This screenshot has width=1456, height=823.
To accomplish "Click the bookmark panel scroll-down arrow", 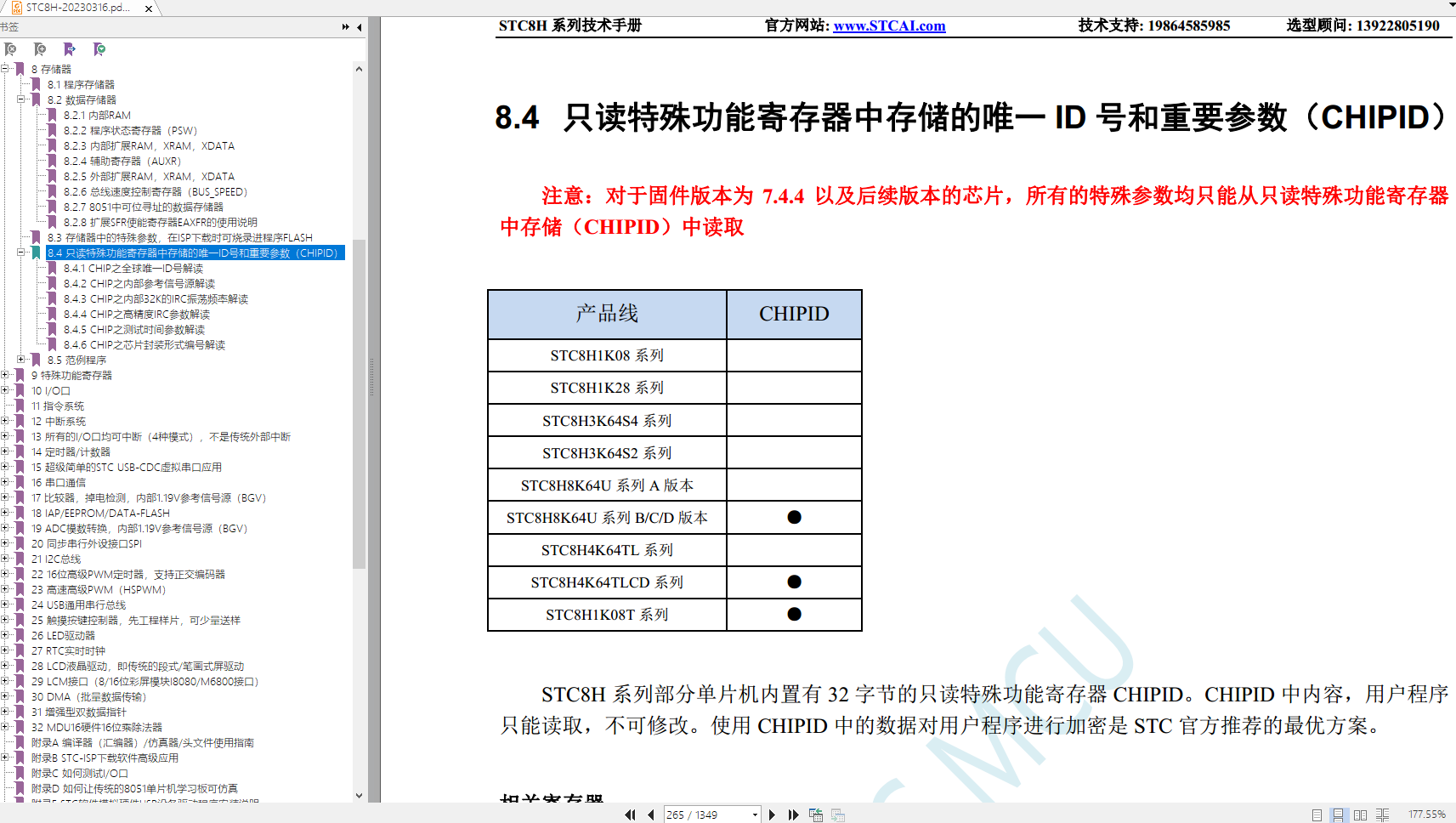I will coord(359,796).
